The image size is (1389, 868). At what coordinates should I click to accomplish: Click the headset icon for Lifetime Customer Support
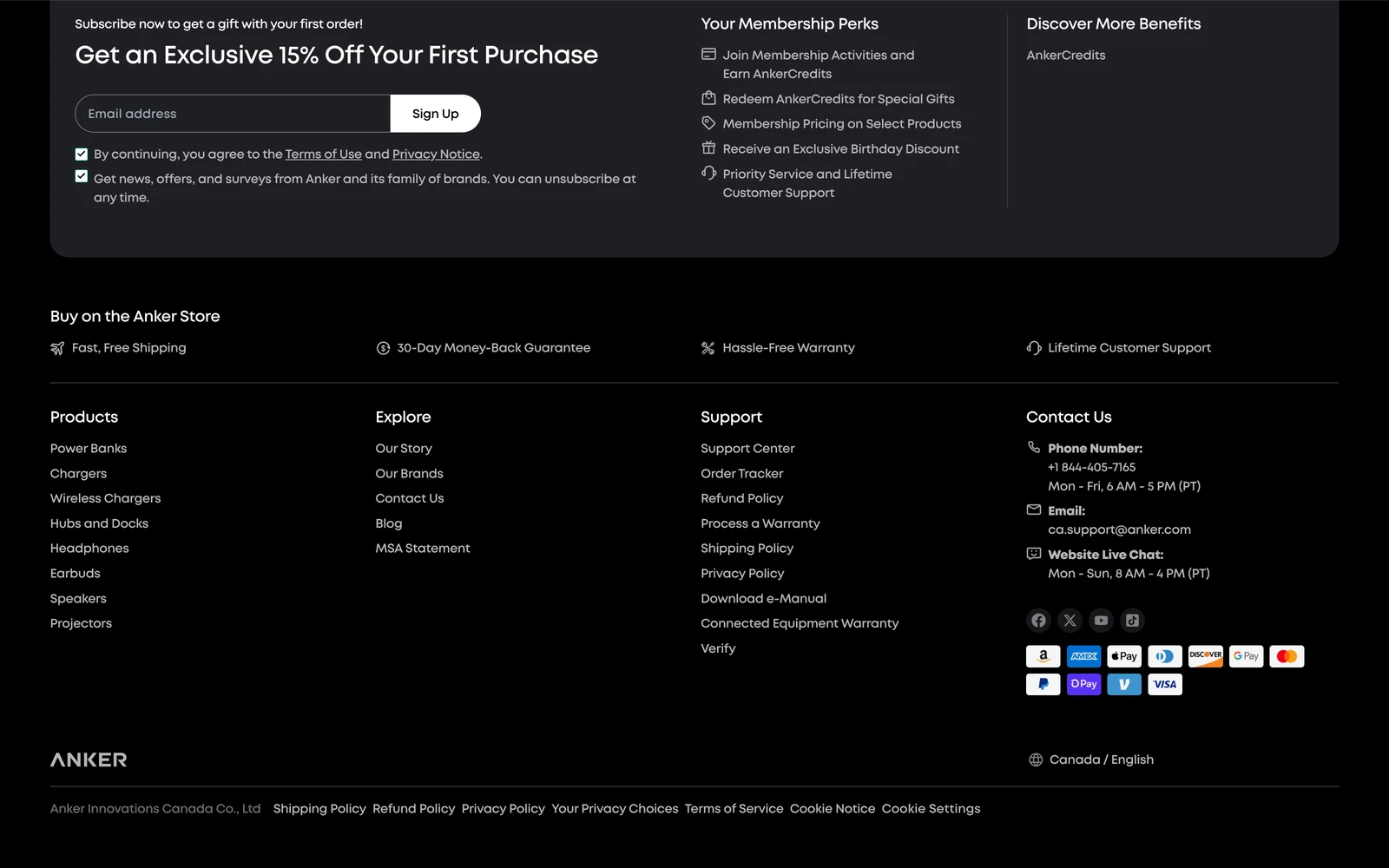point(1034,348)
